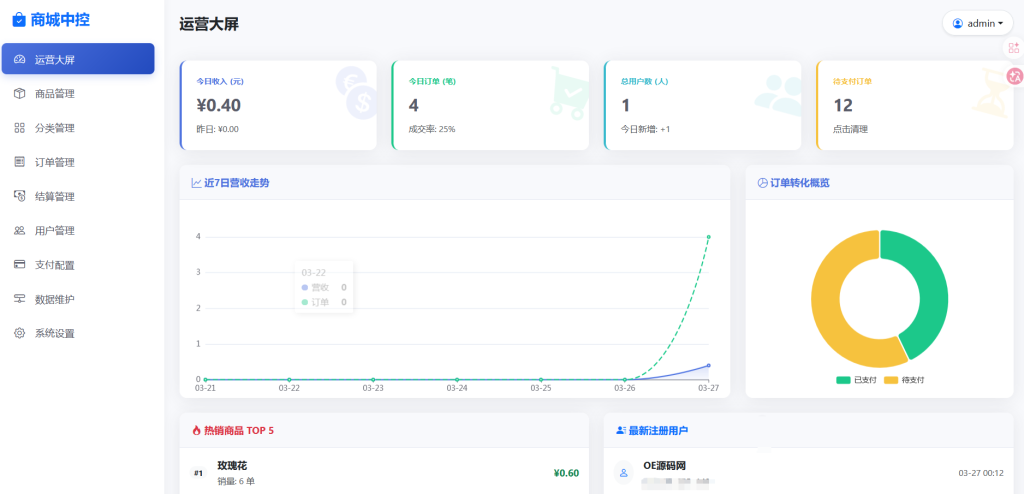Click 点击清理 in the pending orders card

850,129
